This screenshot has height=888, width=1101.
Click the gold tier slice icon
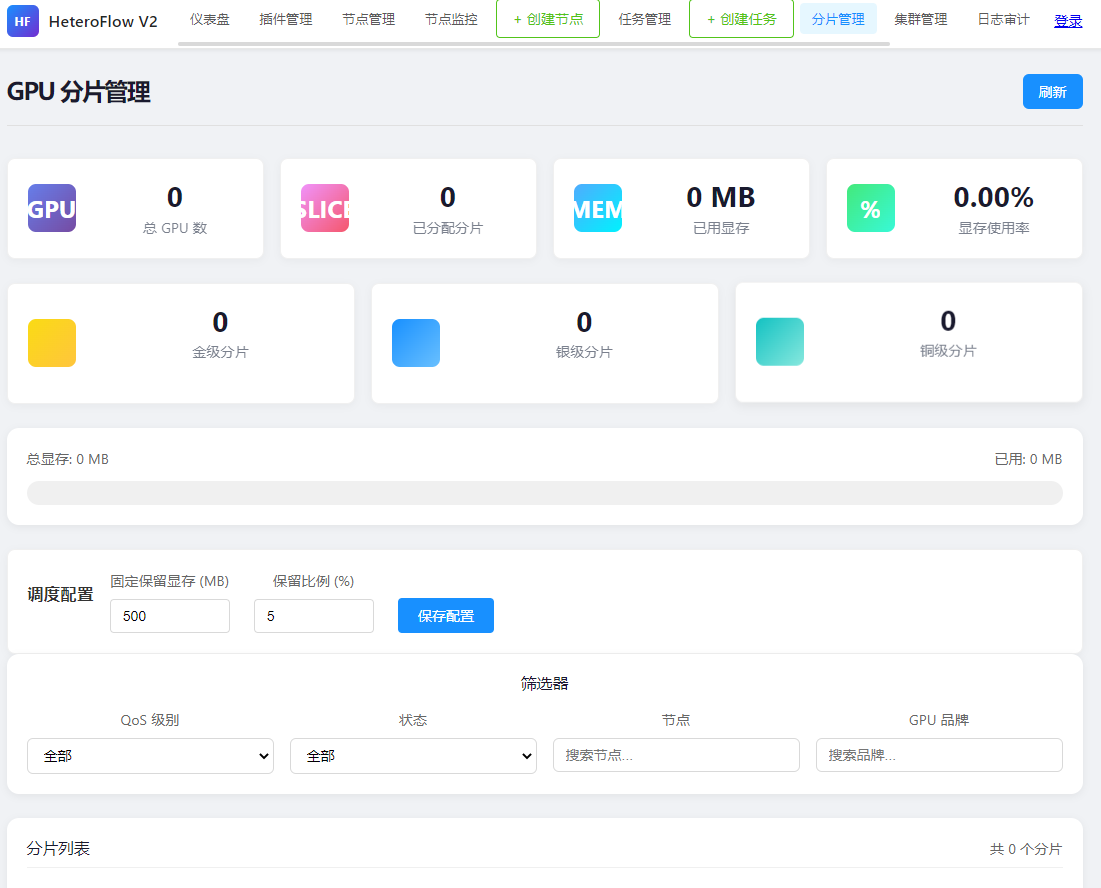tap(52, 343)
